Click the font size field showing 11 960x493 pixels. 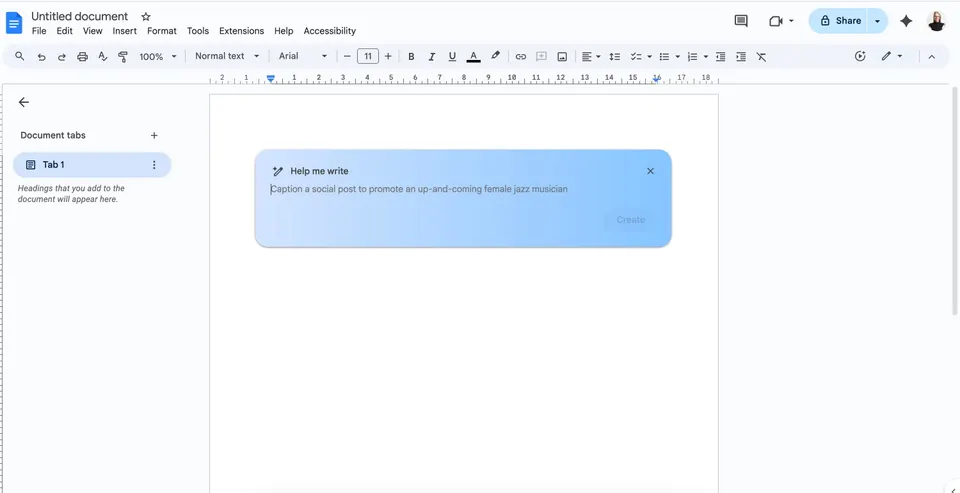pos(367,56)
